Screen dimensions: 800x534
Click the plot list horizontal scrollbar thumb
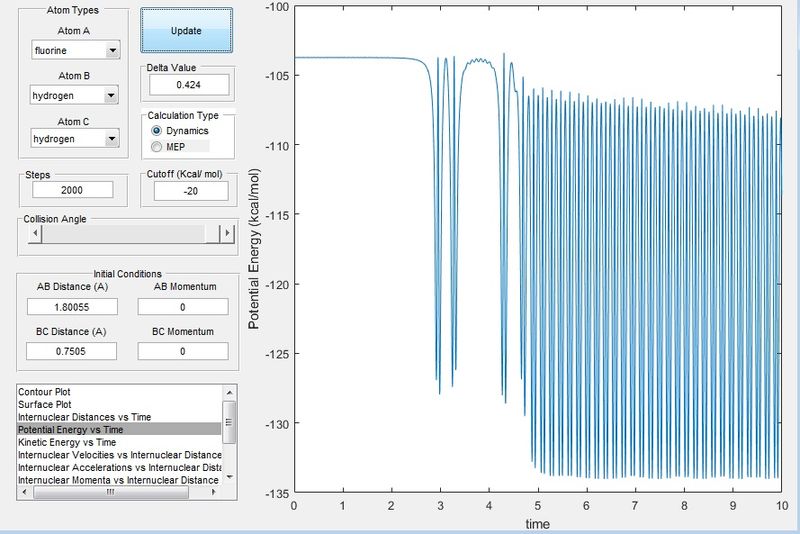click(x=111, y=492)
